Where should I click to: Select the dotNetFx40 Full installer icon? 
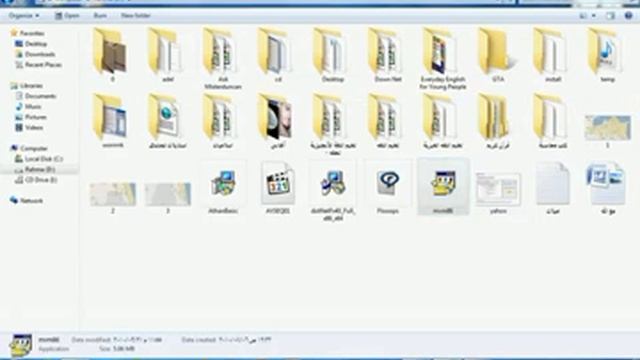[333, 191]
